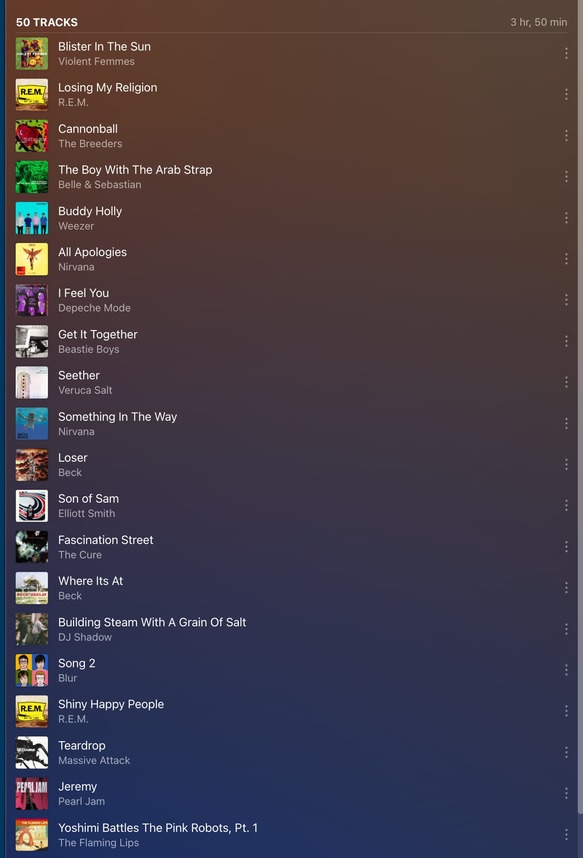Select The Boy With The Arab Strap track
Image resolution: width=583 pixels, height=858 pixels.
pyautogui.click(x=135, y=170)
